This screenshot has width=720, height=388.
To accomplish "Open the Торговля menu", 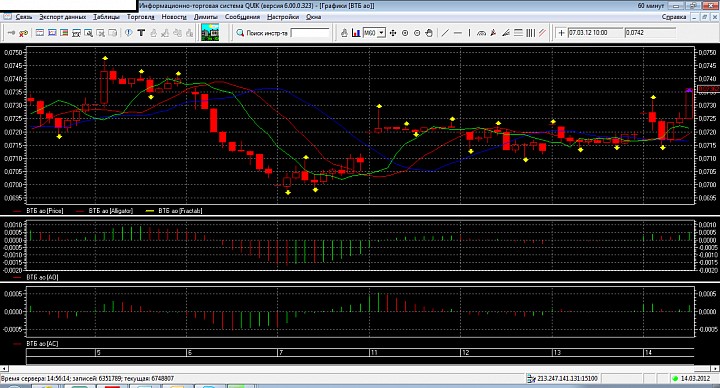I will [141, 17].
